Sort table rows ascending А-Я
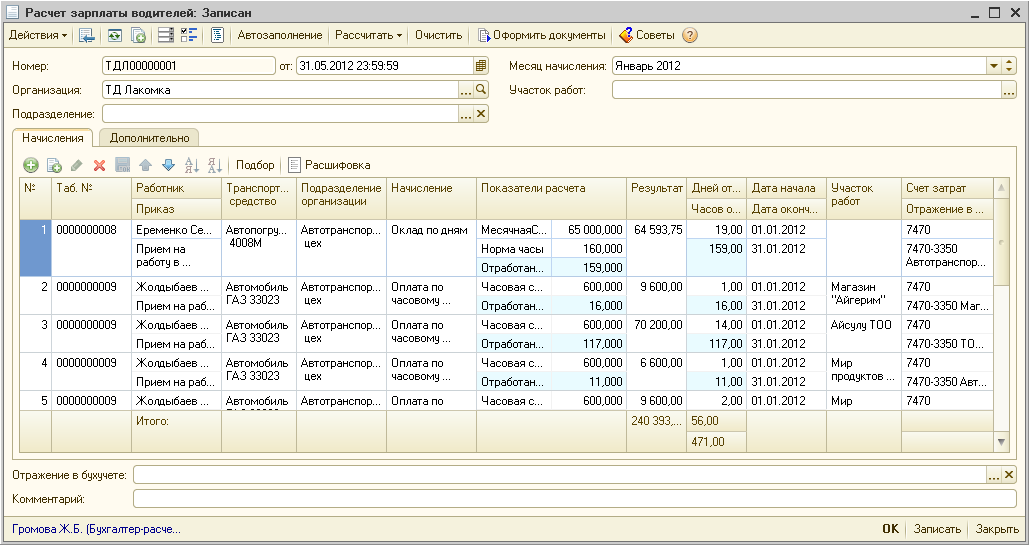 [192, 165]
